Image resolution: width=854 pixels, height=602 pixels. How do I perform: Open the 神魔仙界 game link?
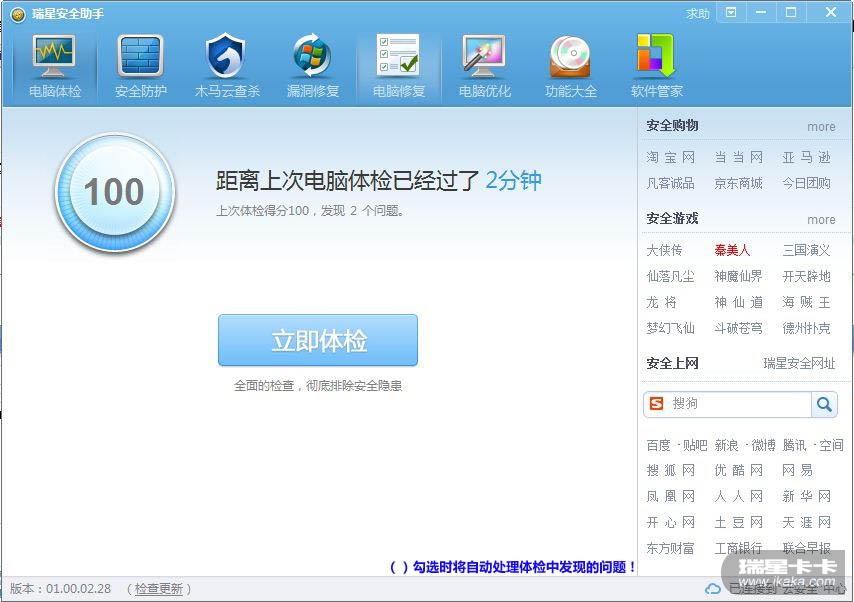(739, 277)
